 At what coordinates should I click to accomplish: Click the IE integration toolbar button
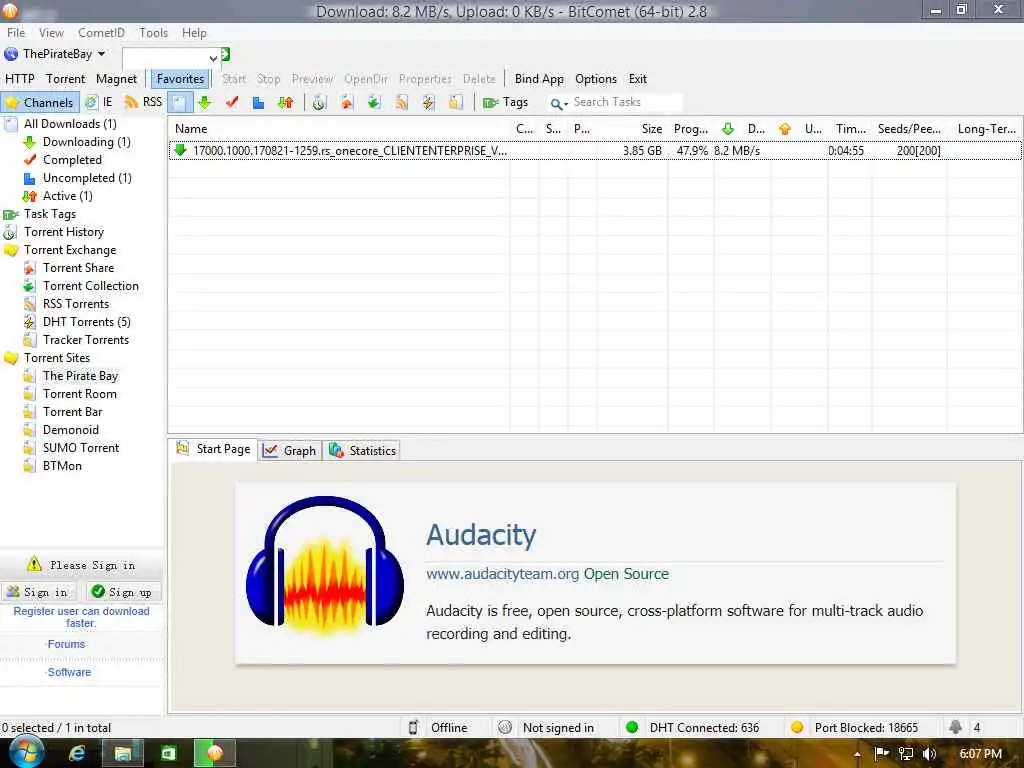point(100,102)
